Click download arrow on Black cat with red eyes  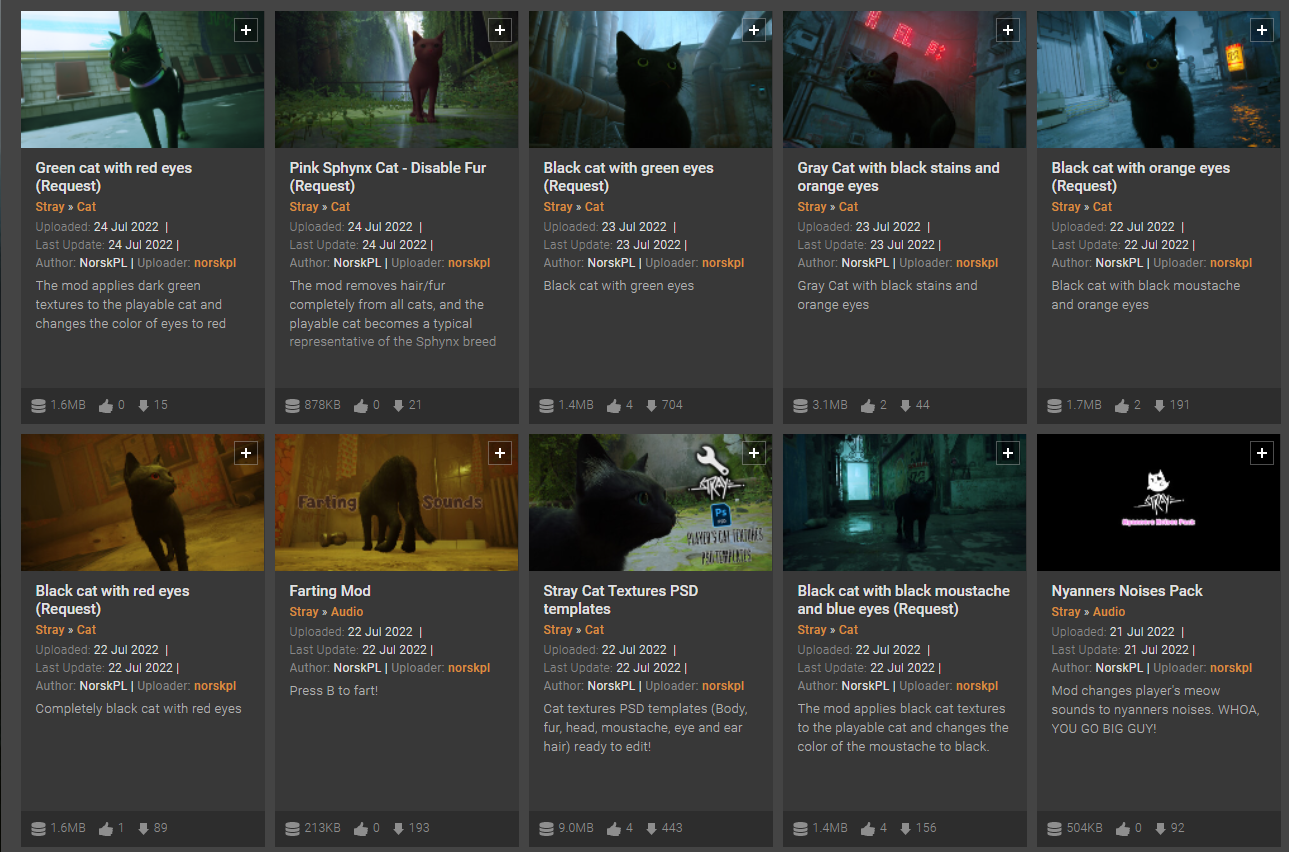pos(143,829)
